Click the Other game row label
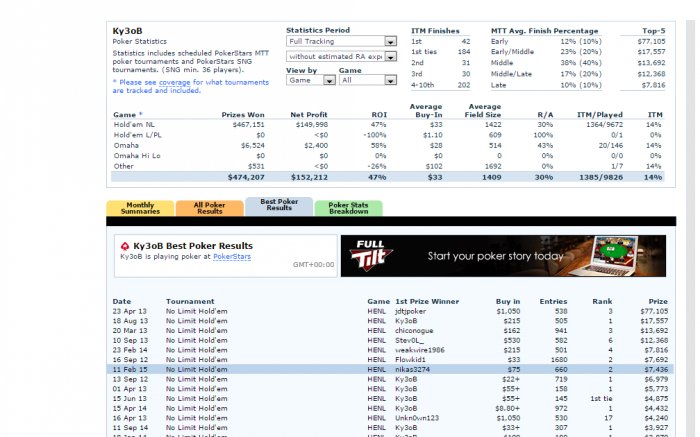Image resolution: width=700 pixels, height=437 pixels. point(124,166)
